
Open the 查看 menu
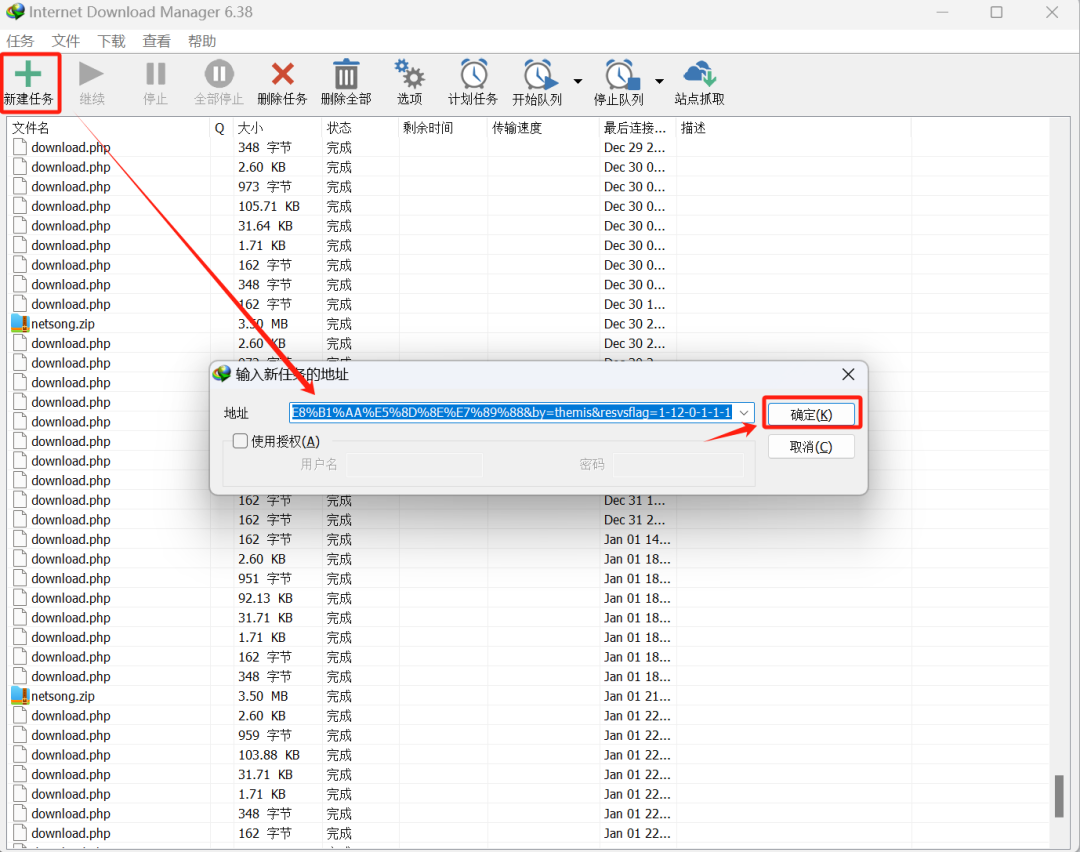click(156, 41)
